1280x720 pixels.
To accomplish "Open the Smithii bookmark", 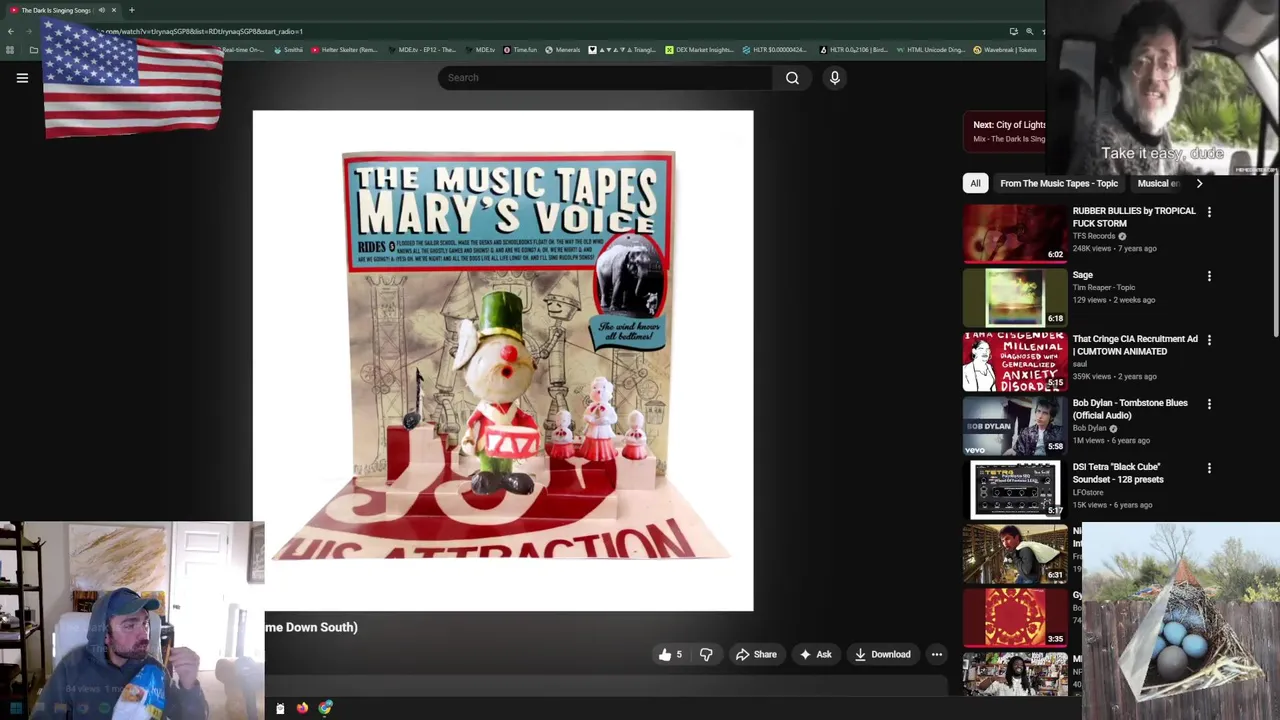I will [289, 50].
